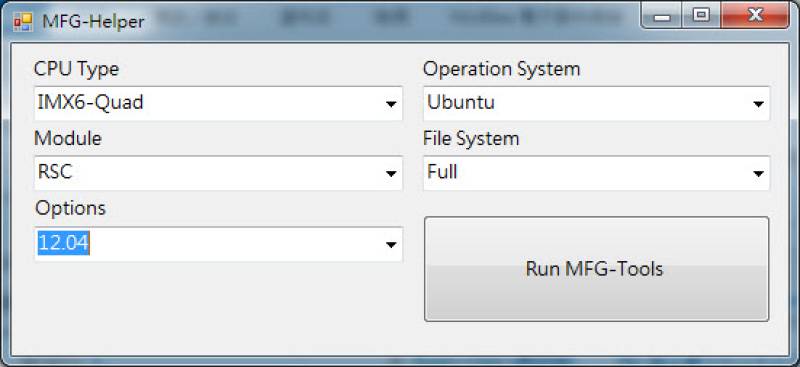Maximize the MFG-Helper window
Screen dimensions: 800x367
point(702,16)
